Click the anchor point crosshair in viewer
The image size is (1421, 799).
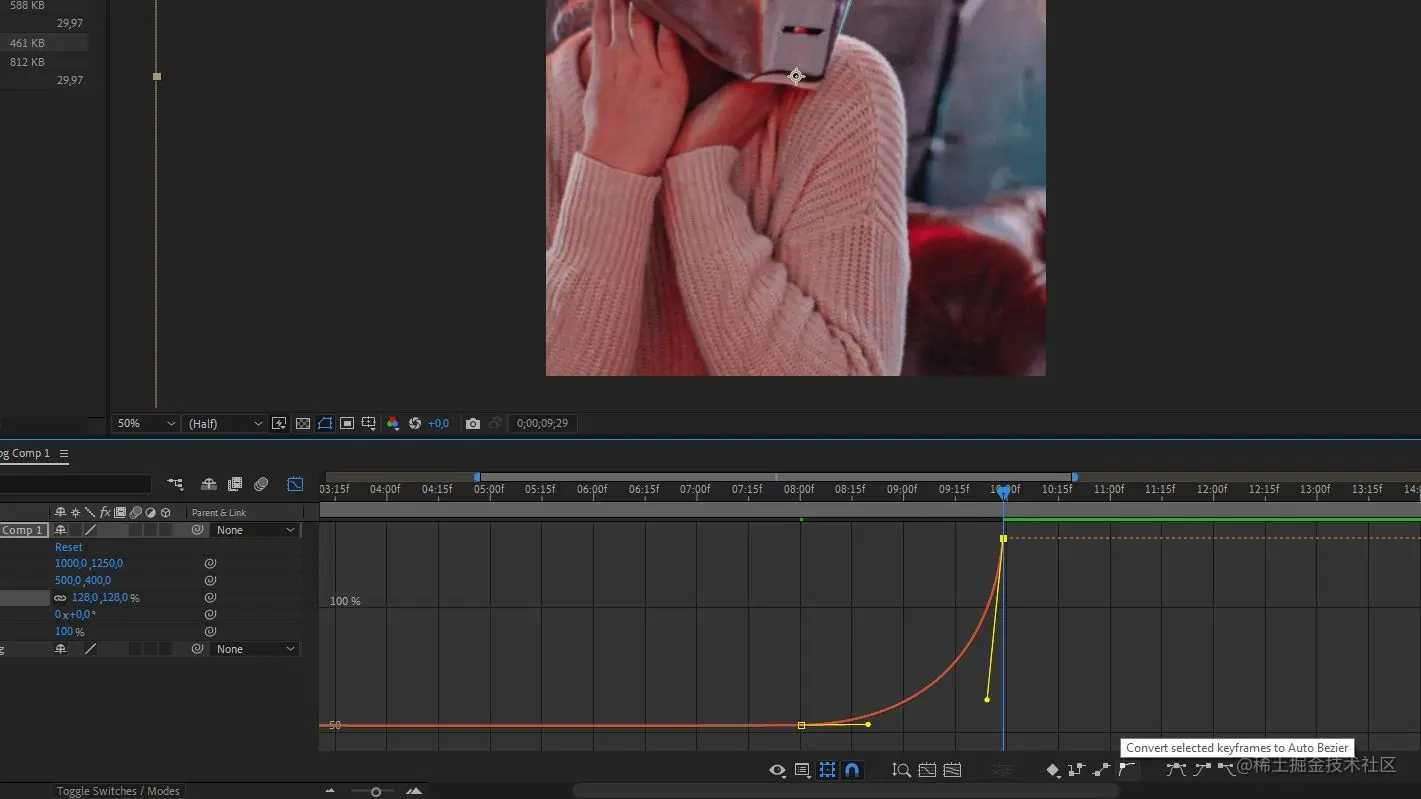(796, 76)
